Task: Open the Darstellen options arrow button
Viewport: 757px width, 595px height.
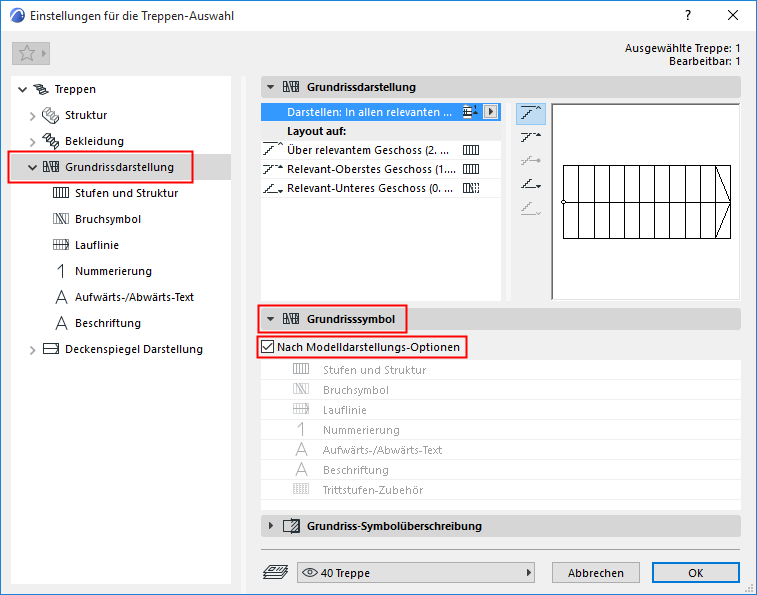Action: click(x=491, y=112)
